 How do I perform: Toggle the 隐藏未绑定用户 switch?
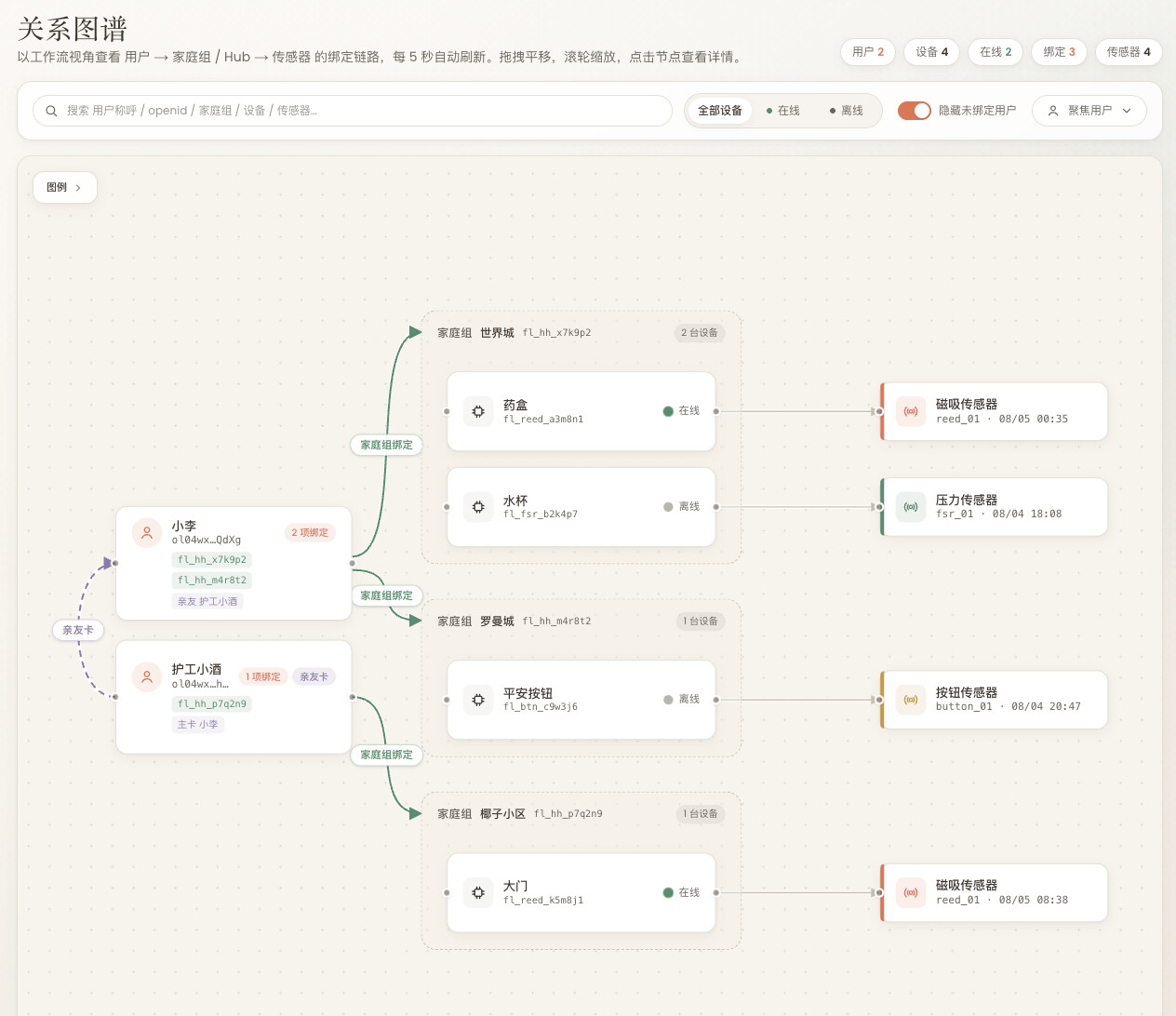(914, 111)
